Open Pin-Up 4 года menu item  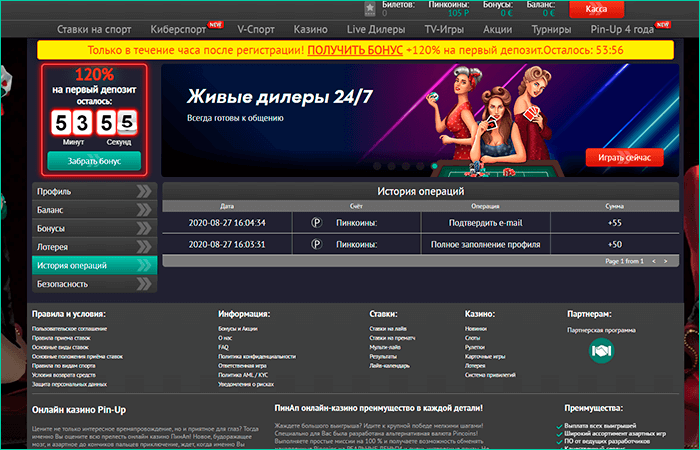622,29
